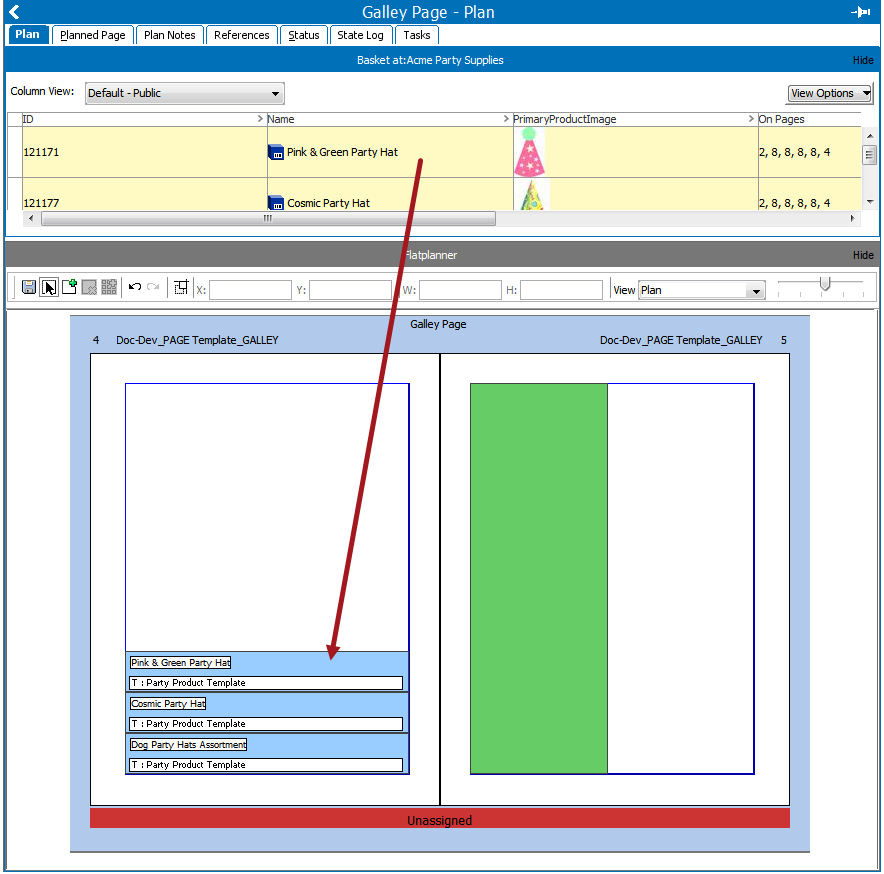Open the Column View dropdown

184,93
